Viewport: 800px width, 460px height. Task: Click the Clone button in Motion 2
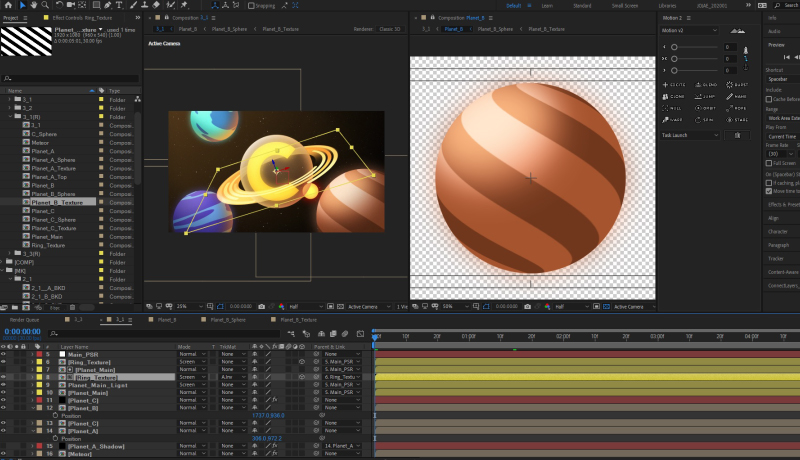coord(673,96)
